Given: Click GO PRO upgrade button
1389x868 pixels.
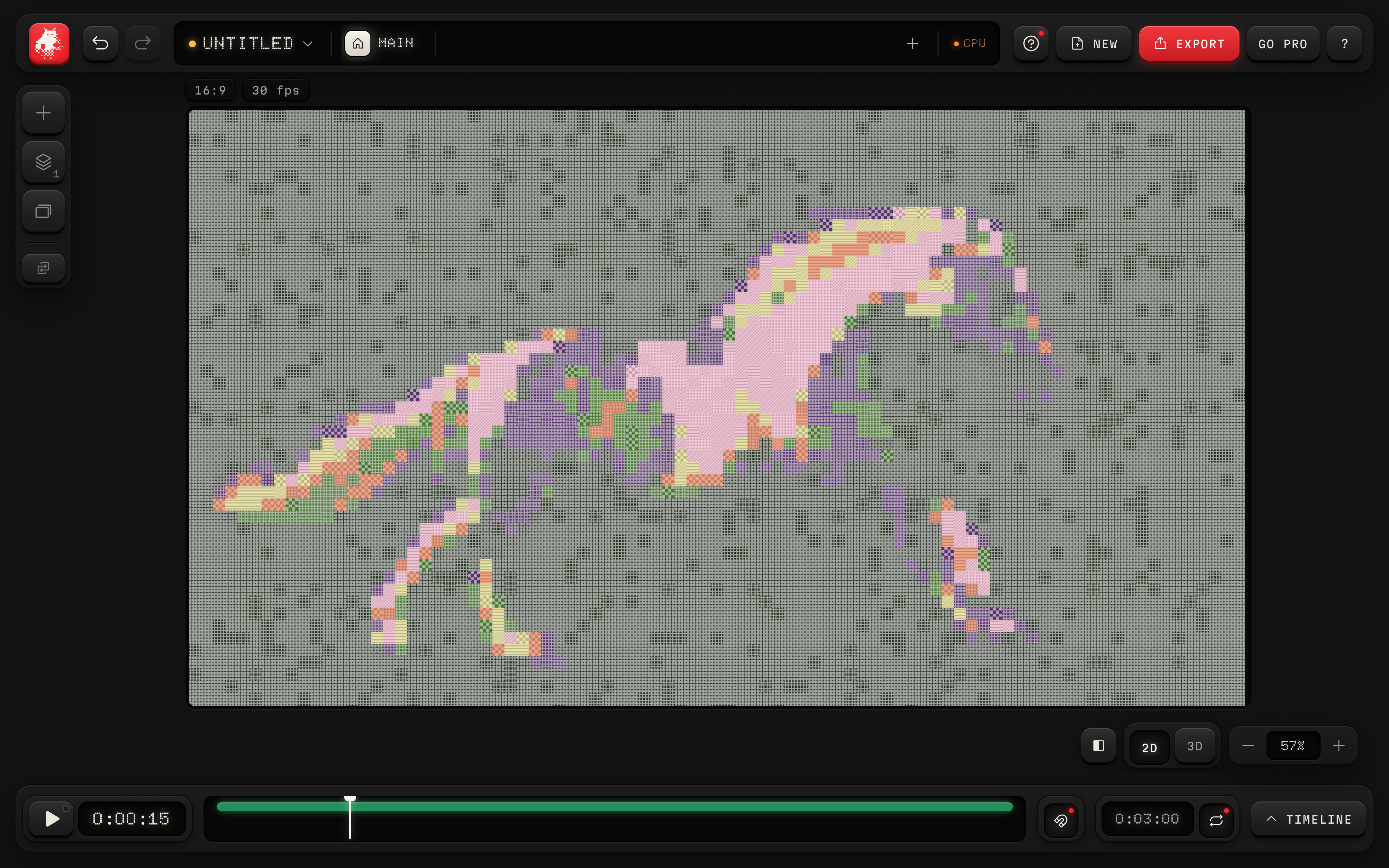Looking at the screenshot, I should point(1283,44).
